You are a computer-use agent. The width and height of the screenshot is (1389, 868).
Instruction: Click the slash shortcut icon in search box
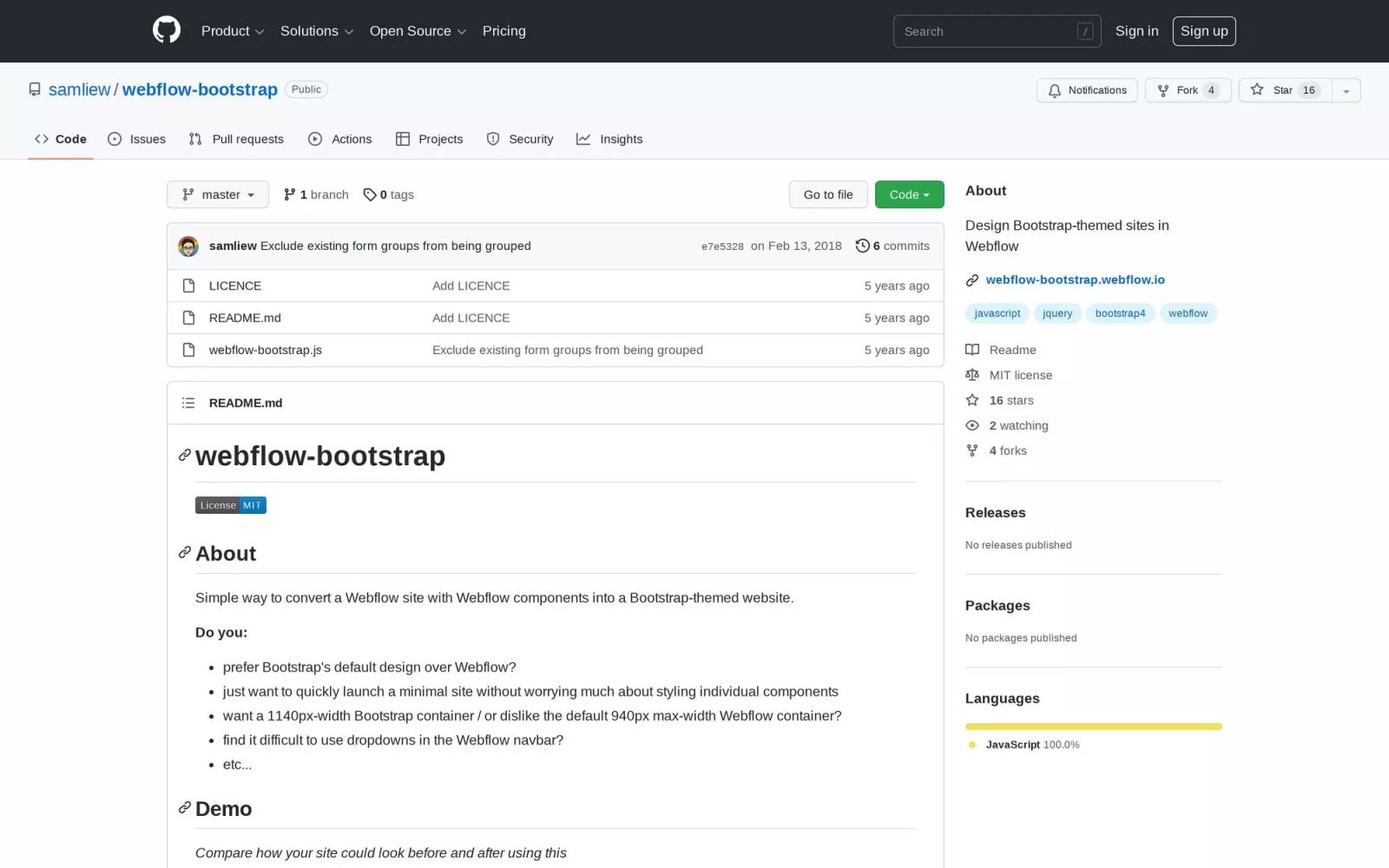pos(1085,31)
